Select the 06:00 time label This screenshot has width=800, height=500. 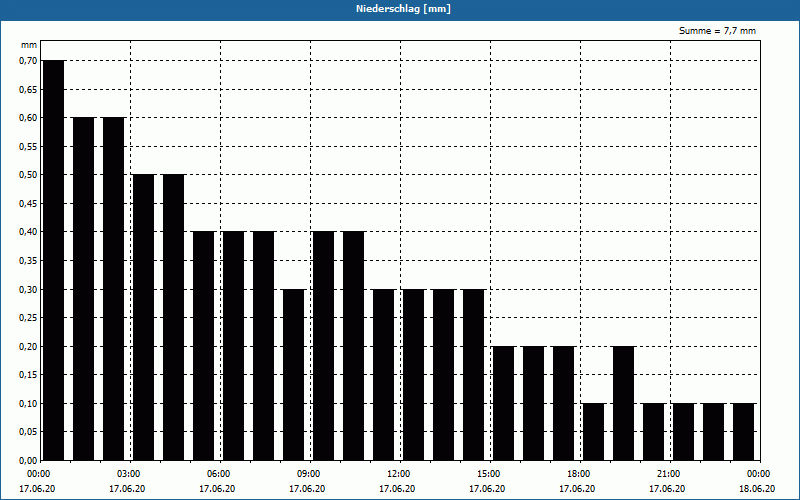[218, 474]
